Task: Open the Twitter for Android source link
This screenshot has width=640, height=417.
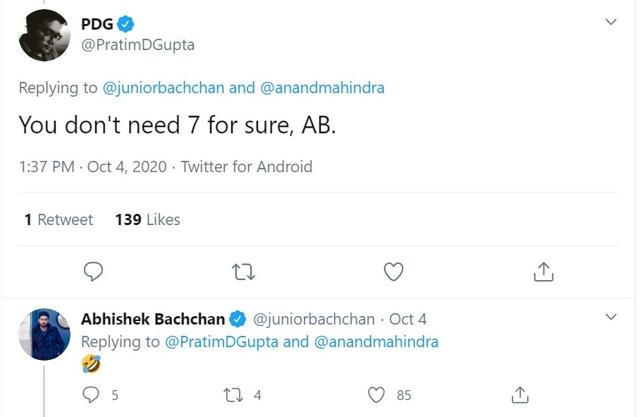Action: click(x=247, y=166)
